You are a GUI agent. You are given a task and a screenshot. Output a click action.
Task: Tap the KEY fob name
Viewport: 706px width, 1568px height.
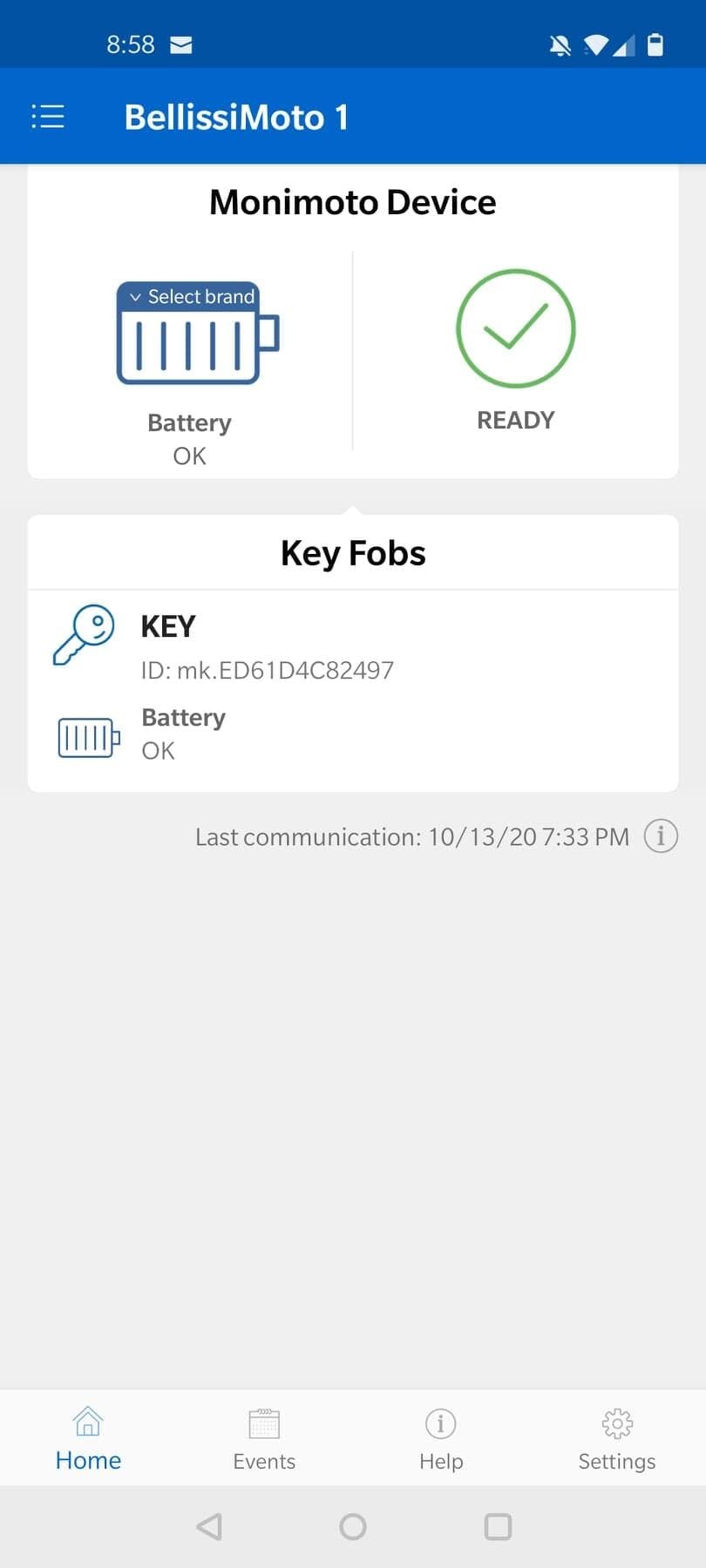(168, 626)
